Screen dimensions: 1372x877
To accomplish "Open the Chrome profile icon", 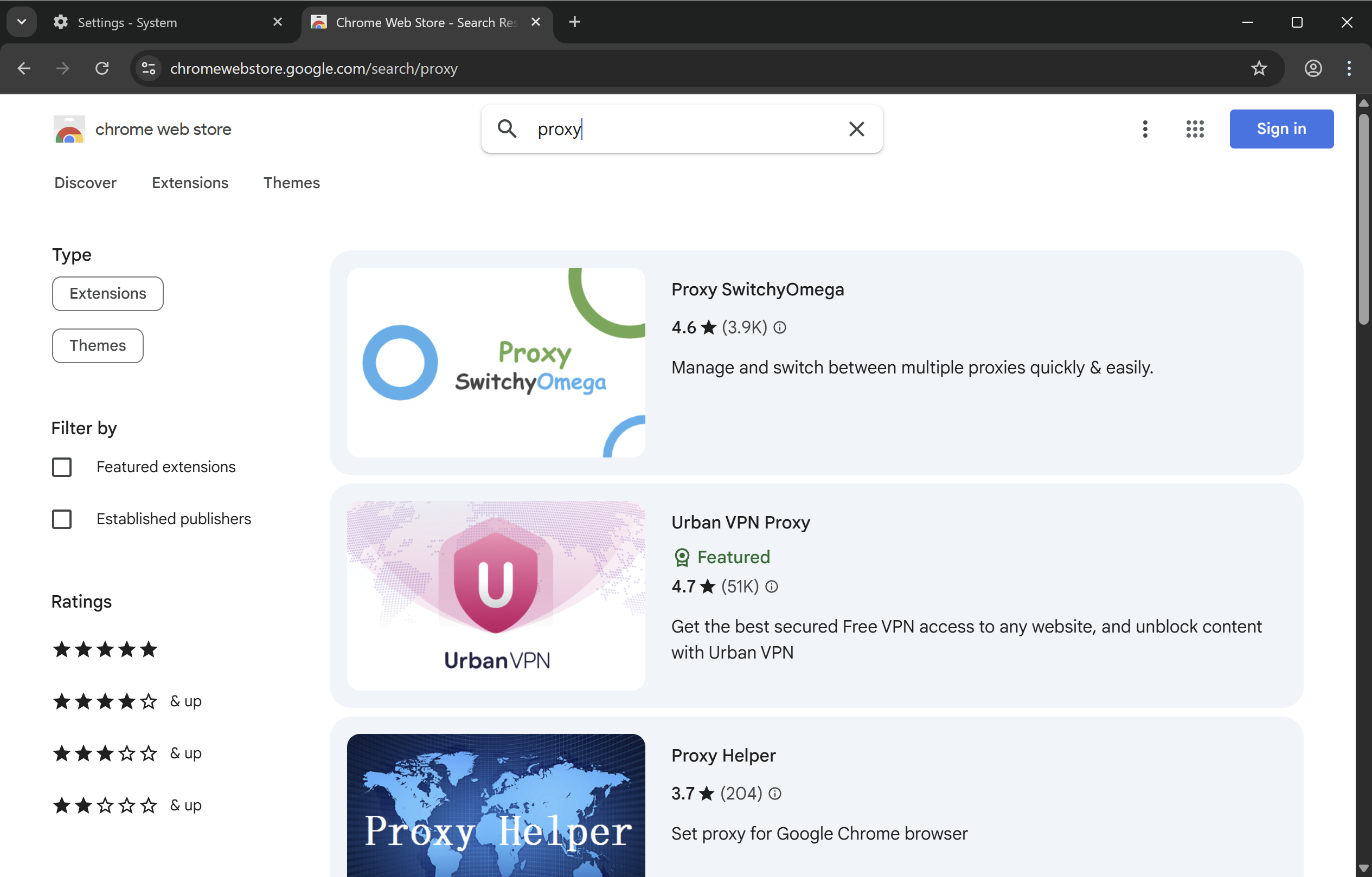I will [x=1313, y=69].
